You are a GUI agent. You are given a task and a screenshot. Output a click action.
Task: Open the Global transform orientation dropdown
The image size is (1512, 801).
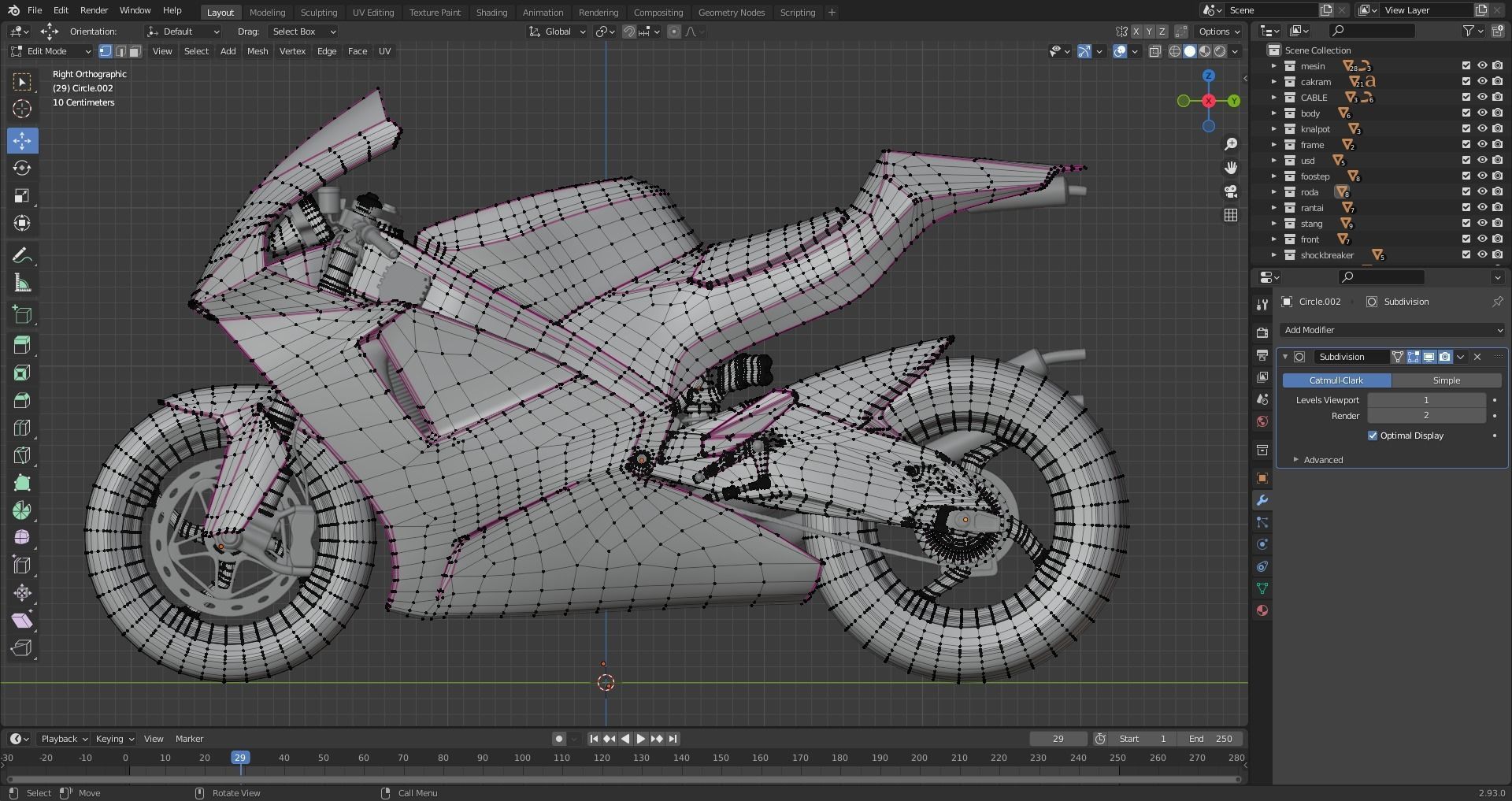coord(558,32)
